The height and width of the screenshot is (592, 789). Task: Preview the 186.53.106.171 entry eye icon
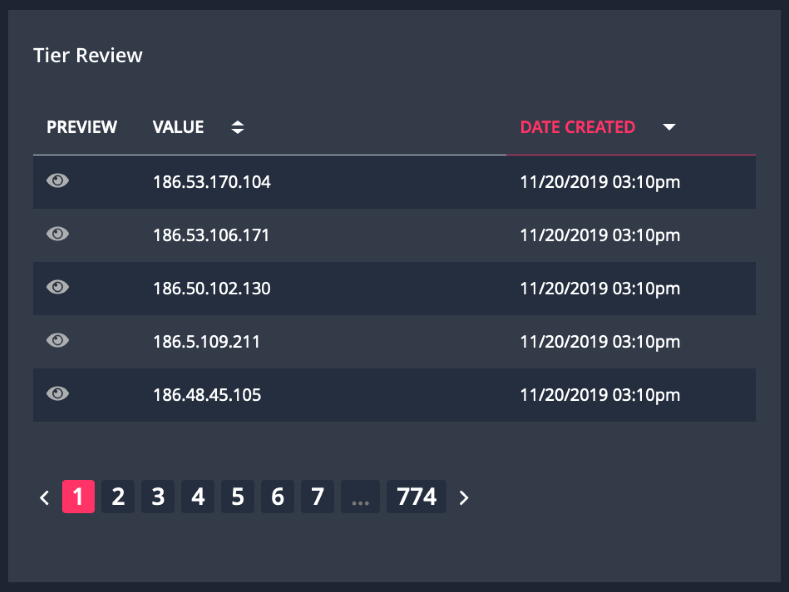click(57, 234)
